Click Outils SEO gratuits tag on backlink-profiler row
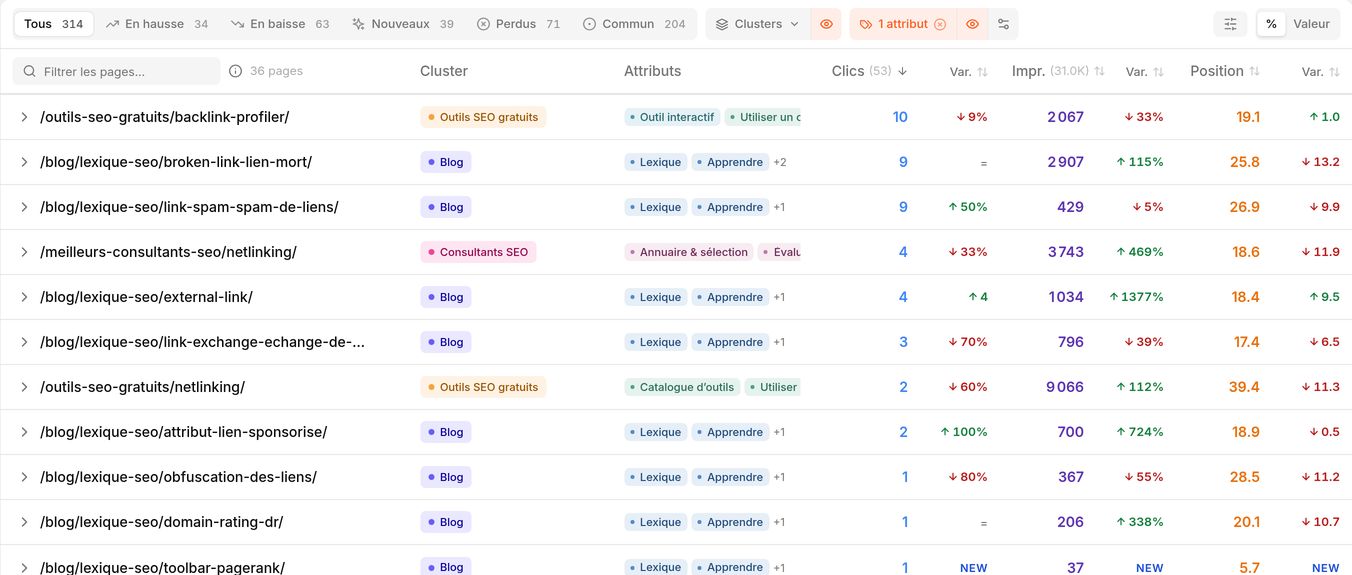The image size is (1352, 575). 483,117
